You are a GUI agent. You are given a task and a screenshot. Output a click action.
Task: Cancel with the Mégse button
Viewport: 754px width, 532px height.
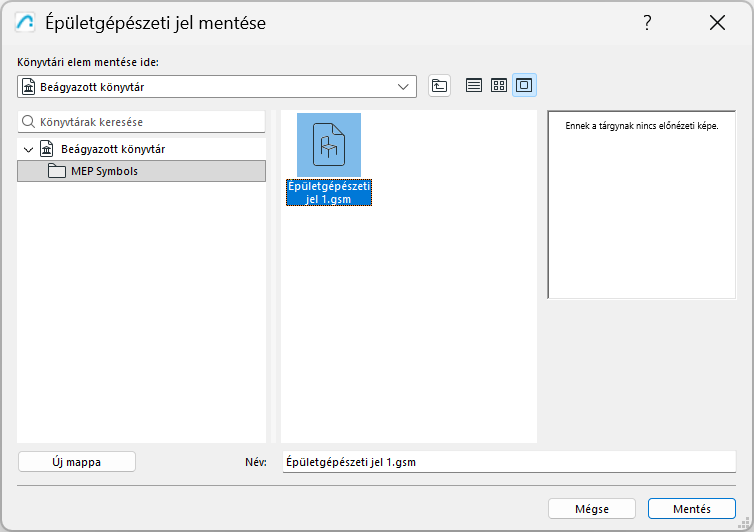coord(592,508)
